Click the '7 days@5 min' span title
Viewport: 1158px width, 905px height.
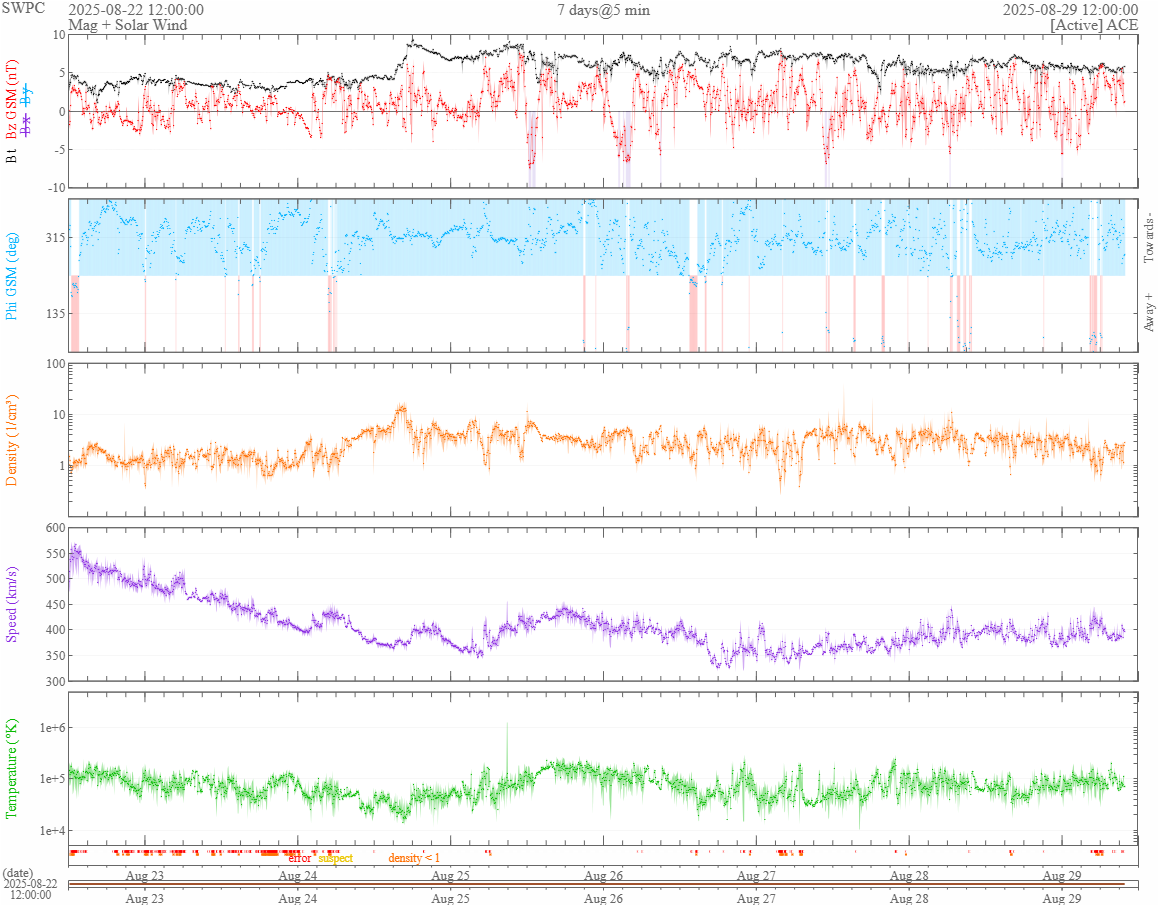click(x=603, y=10)
